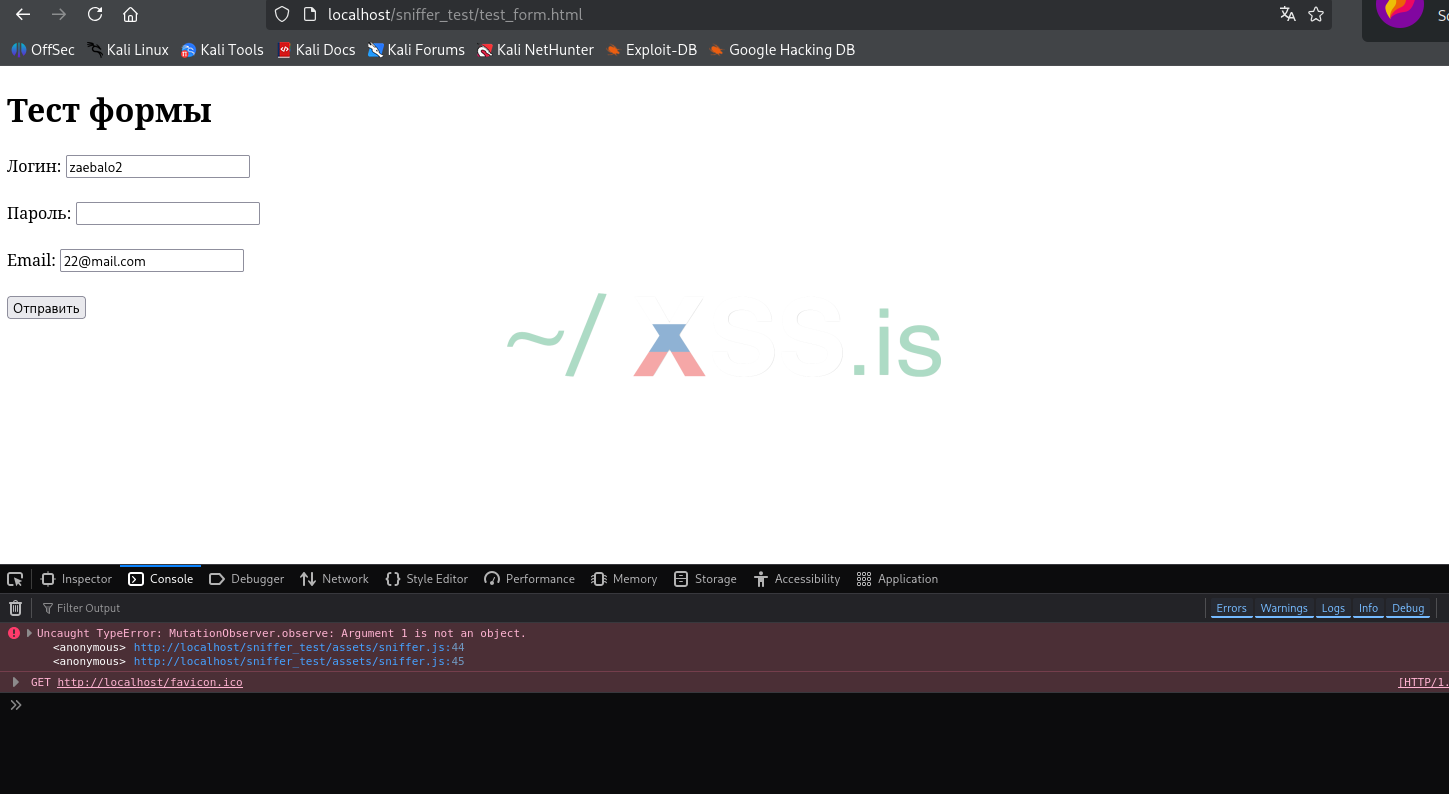Open sniffer.js at line 44
The image size is (1449, 794).
pyautogui.click(x=299, y=647)
